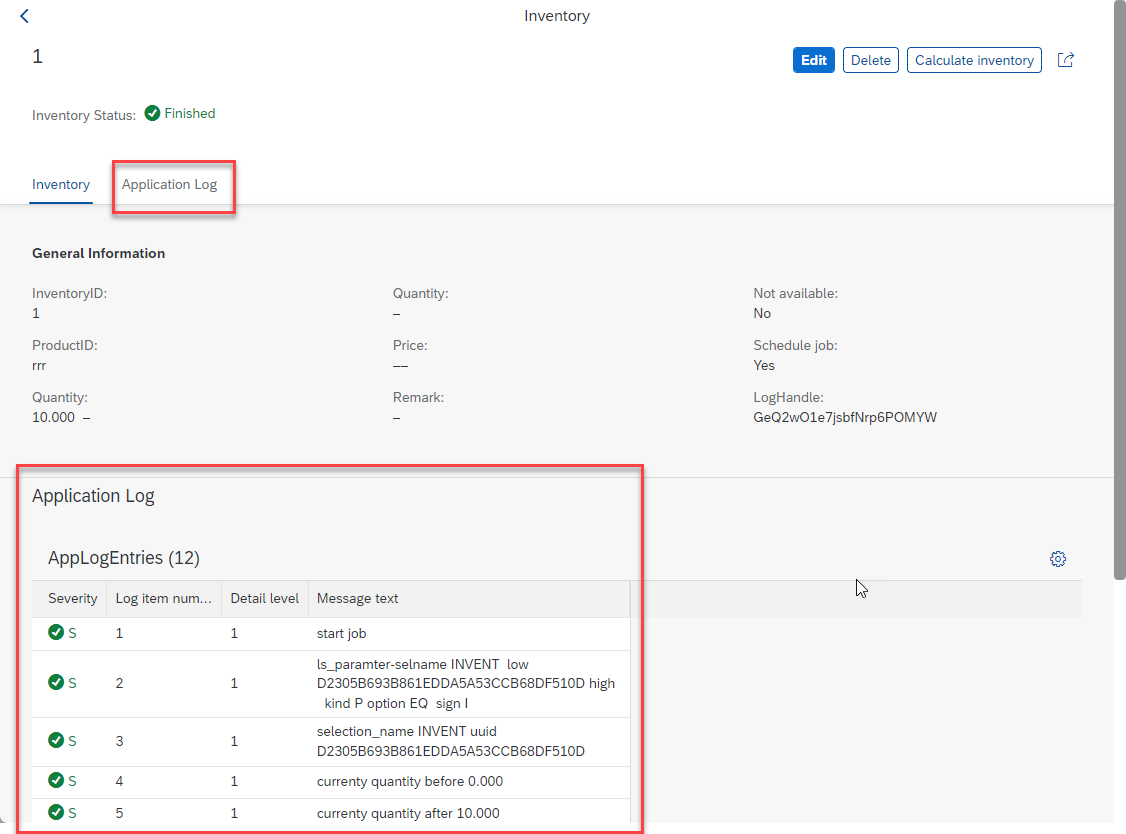This screenshot has width=1126, height=834.
Task: Click the AppLogEntries (12) title
Action: (124, 558)
